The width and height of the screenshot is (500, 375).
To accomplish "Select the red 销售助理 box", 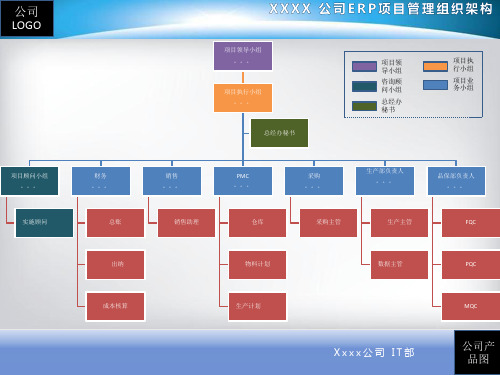I will coord(186,223).
